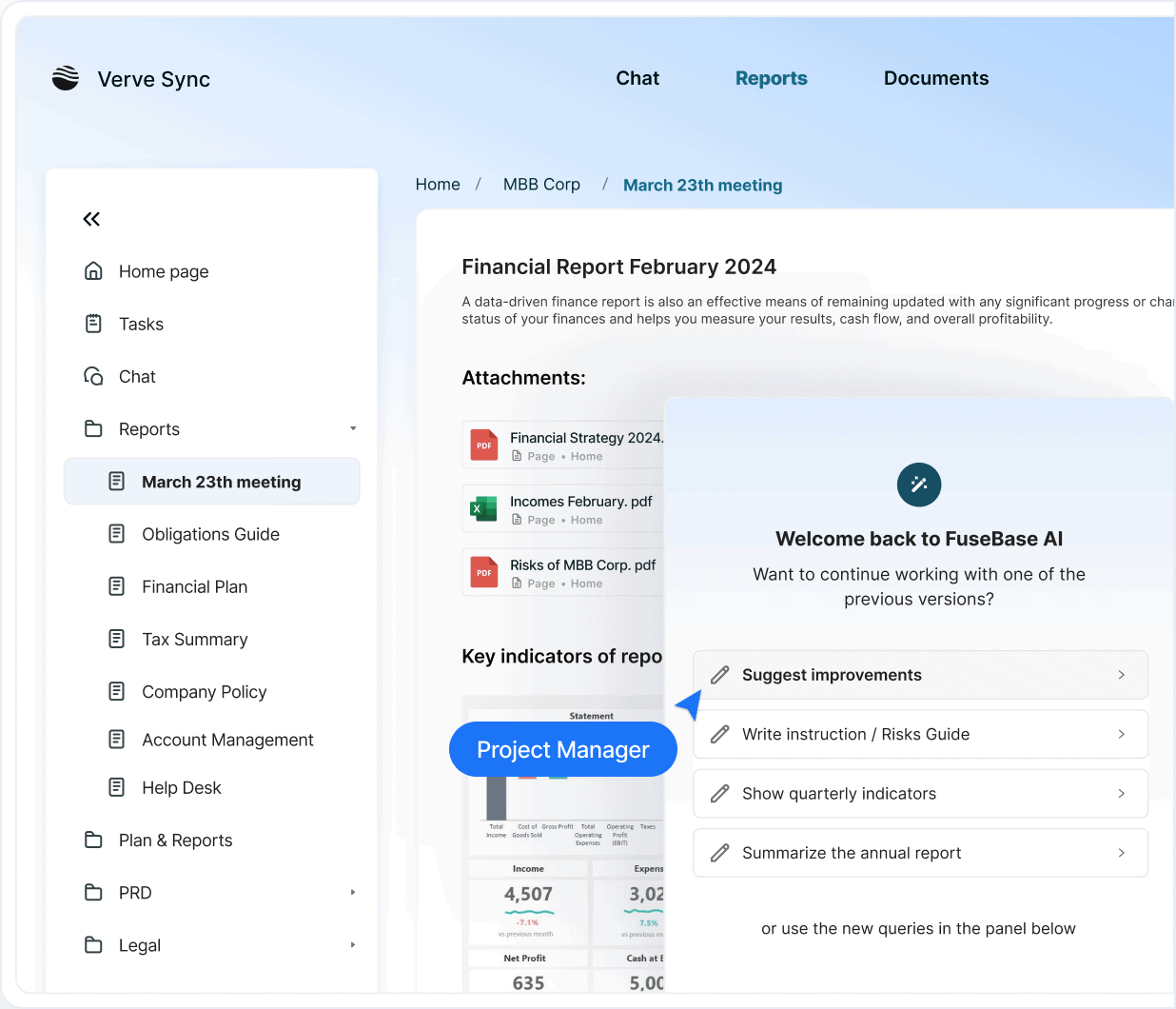Select Suggest improvements option
This screenshot has width=1176, height=1009.
click(x=919, y=675)
